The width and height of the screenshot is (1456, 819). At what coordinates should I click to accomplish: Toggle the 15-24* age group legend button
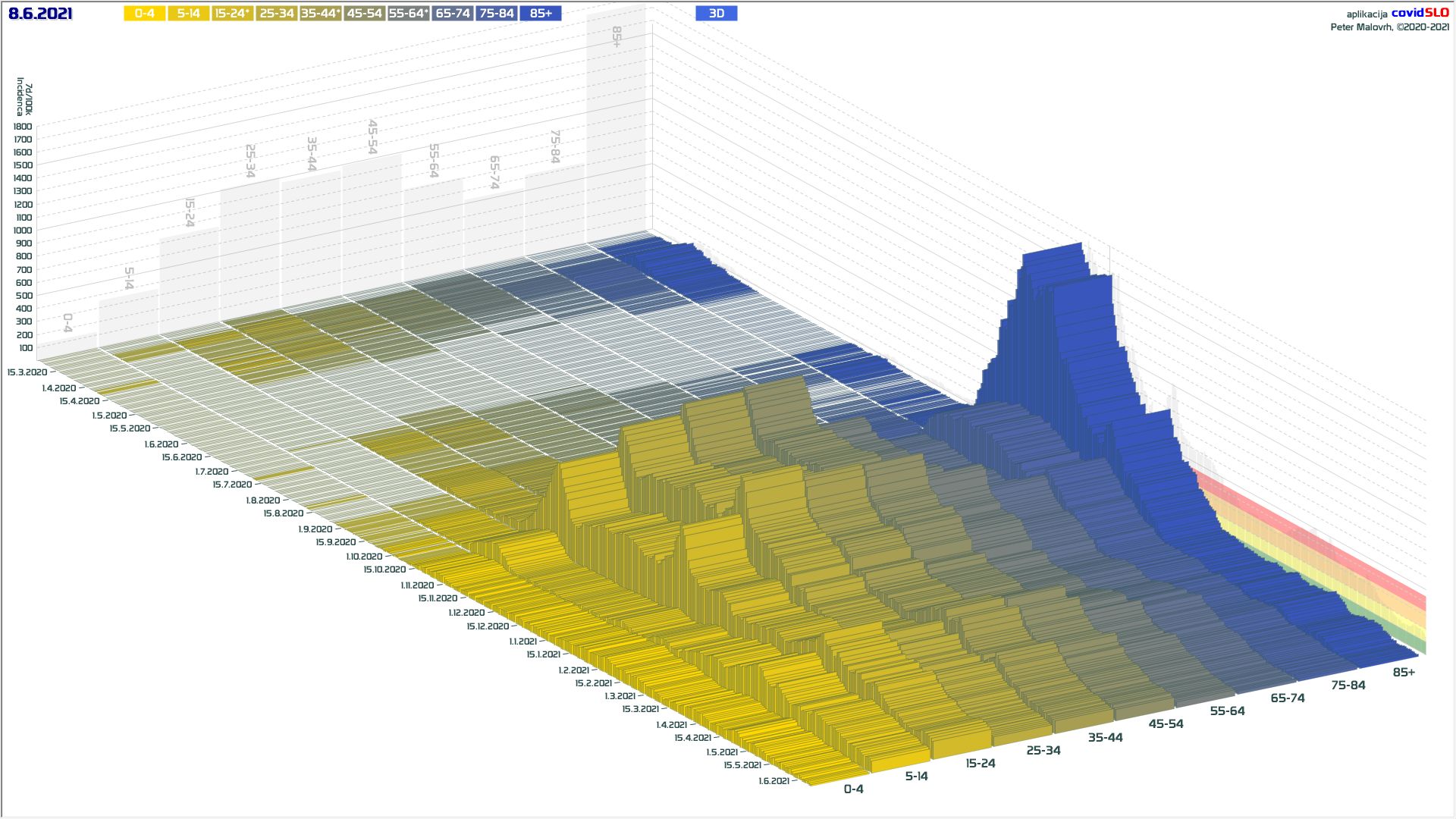tap(233, 14)
